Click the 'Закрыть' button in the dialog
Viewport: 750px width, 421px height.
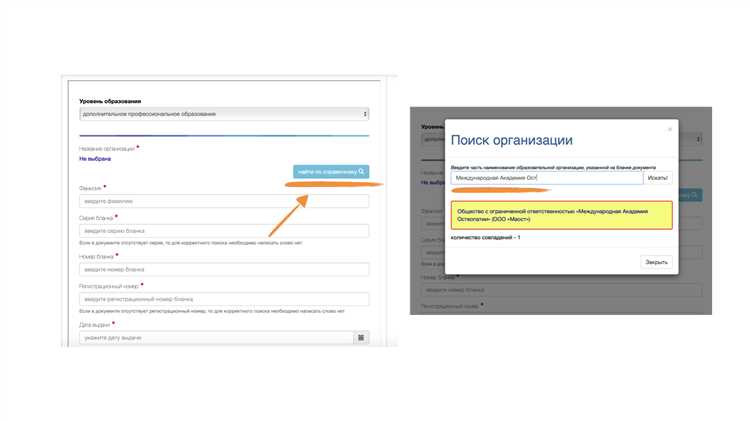(656, 262)
